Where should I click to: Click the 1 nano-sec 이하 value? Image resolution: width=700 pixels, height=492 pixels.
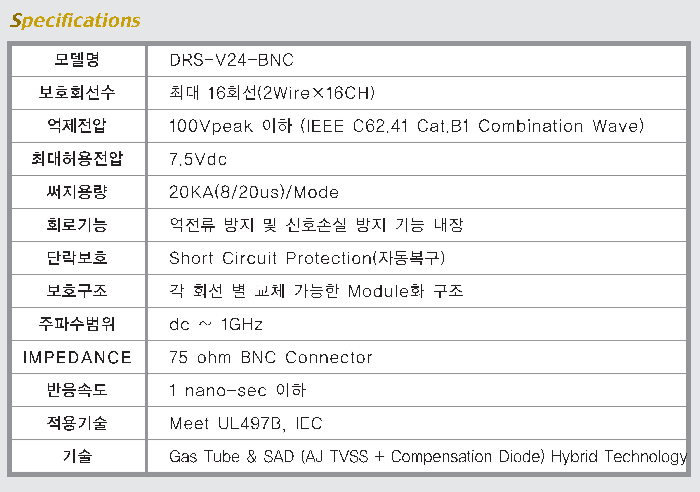click(x=237, y=390)
